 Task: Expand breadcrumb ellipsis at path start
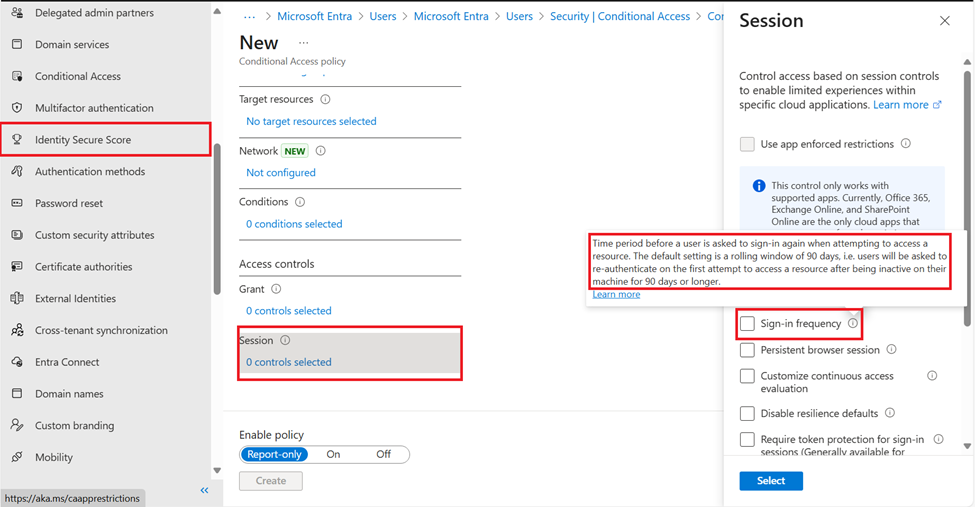pos(249,17)
